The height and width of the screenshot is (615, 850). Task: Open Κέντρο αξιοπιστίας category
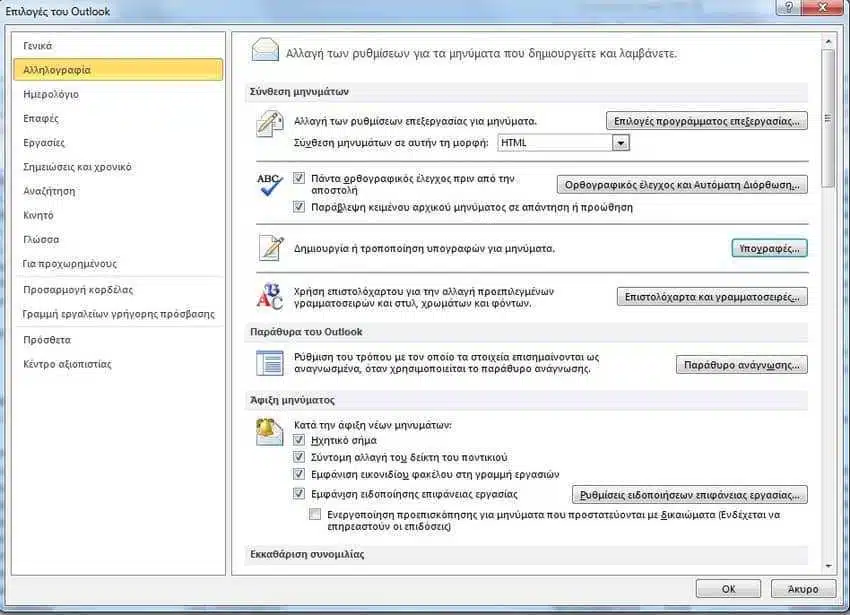pyautogui.click(x=118, y=364)
